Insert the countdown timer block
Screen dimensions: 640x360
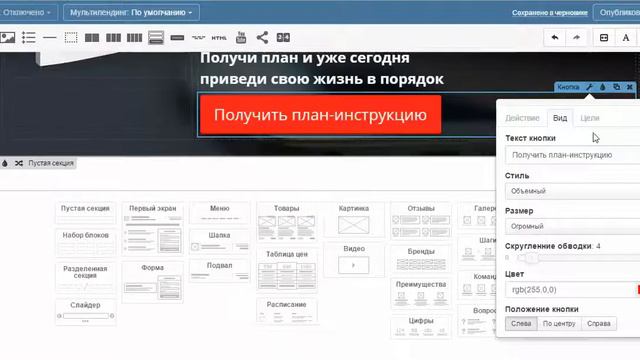click(283, 38)
